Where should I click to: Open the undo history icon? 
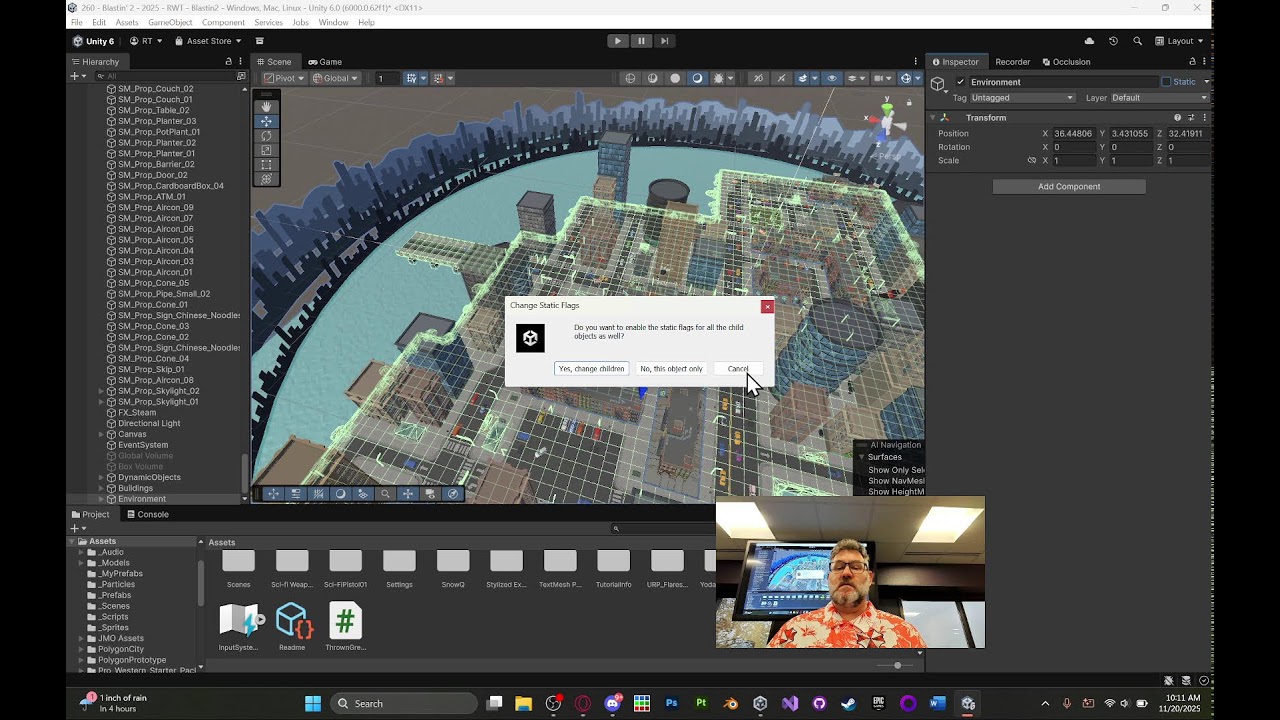[1113, 41]
